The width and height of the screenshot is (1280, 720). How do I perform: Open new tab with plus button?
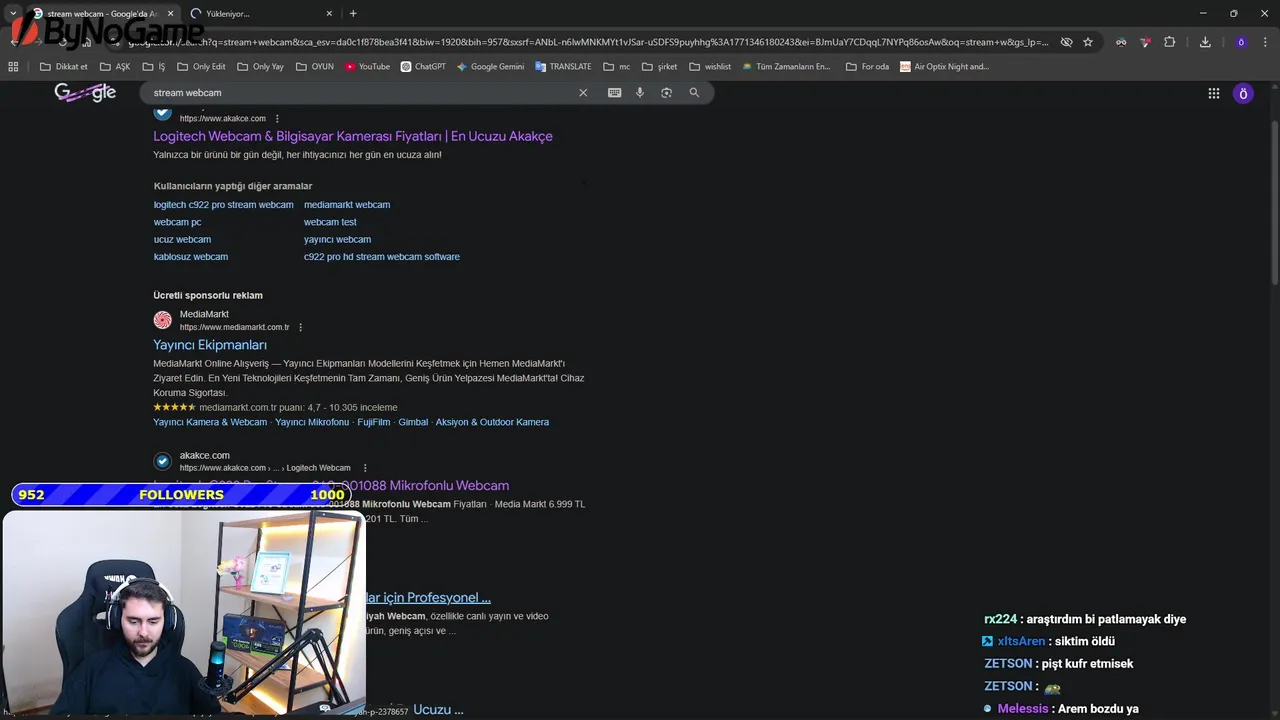tap(353, 14)
